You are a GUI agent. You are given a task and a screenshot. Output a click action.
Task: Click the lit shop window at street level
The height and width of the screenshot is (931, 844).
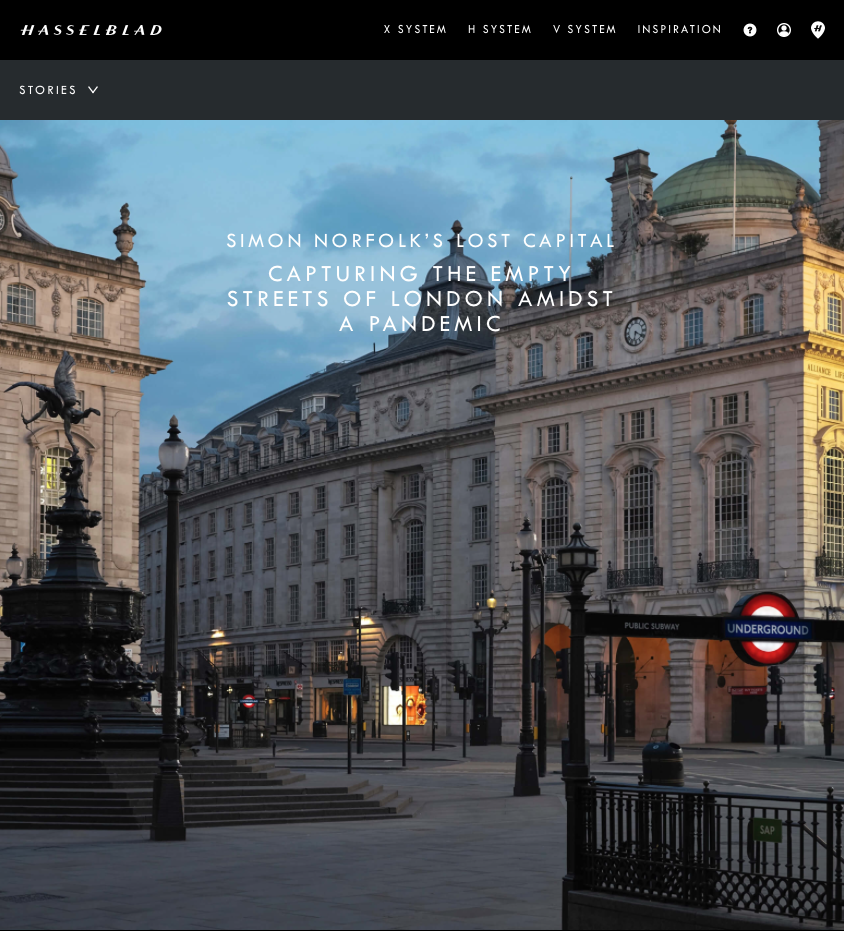[x=405, y=704]
